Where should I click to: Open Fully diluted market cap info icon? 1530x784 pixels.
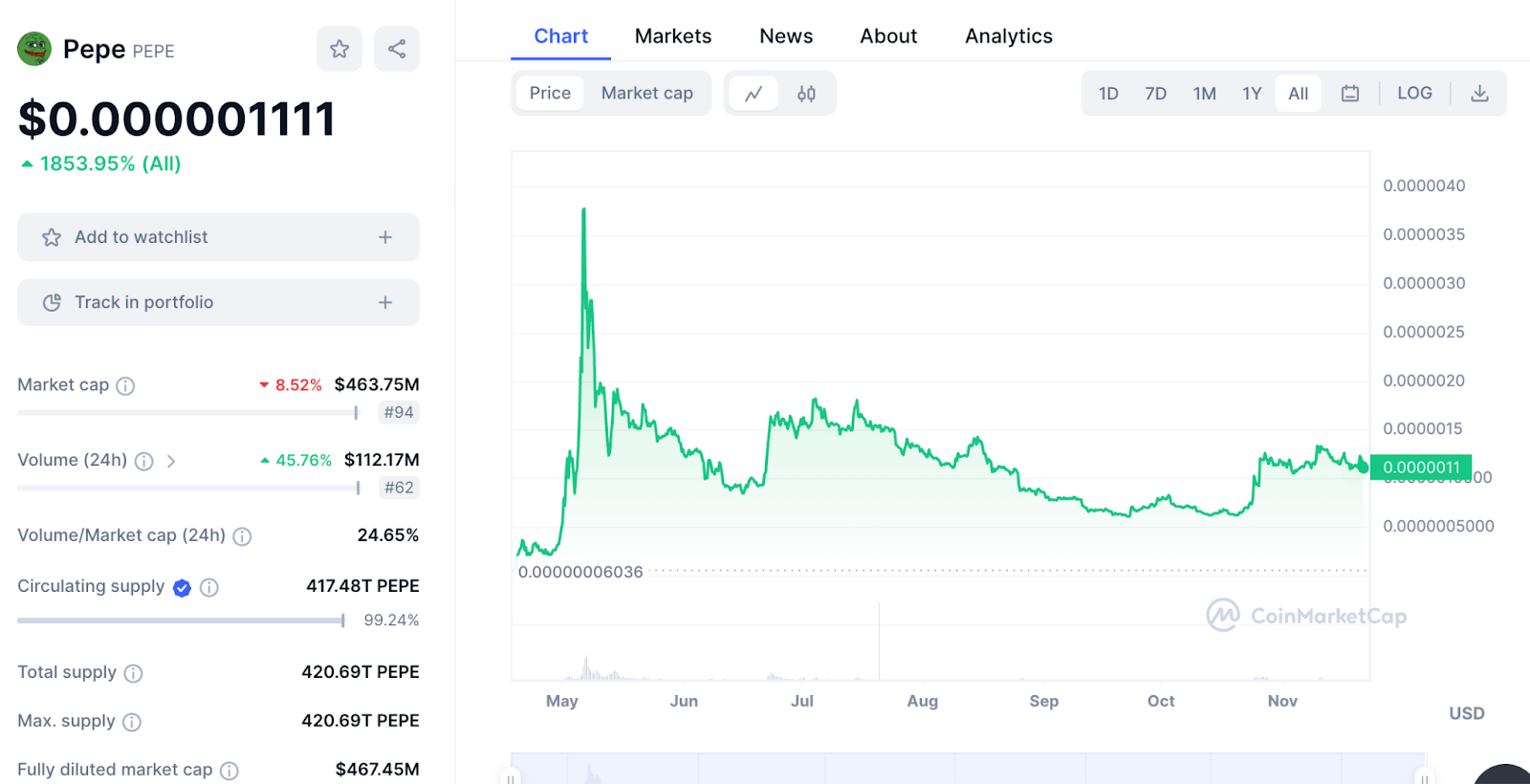point(229,771)
